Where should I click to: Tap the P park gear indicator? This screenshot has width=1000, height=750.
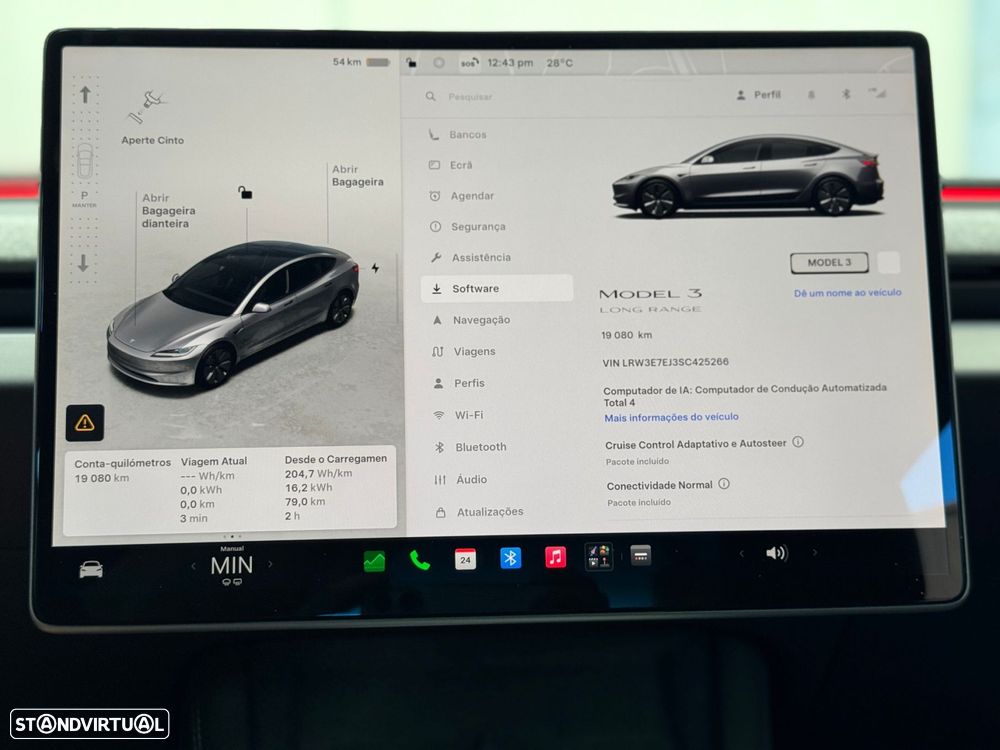[84, 196]
